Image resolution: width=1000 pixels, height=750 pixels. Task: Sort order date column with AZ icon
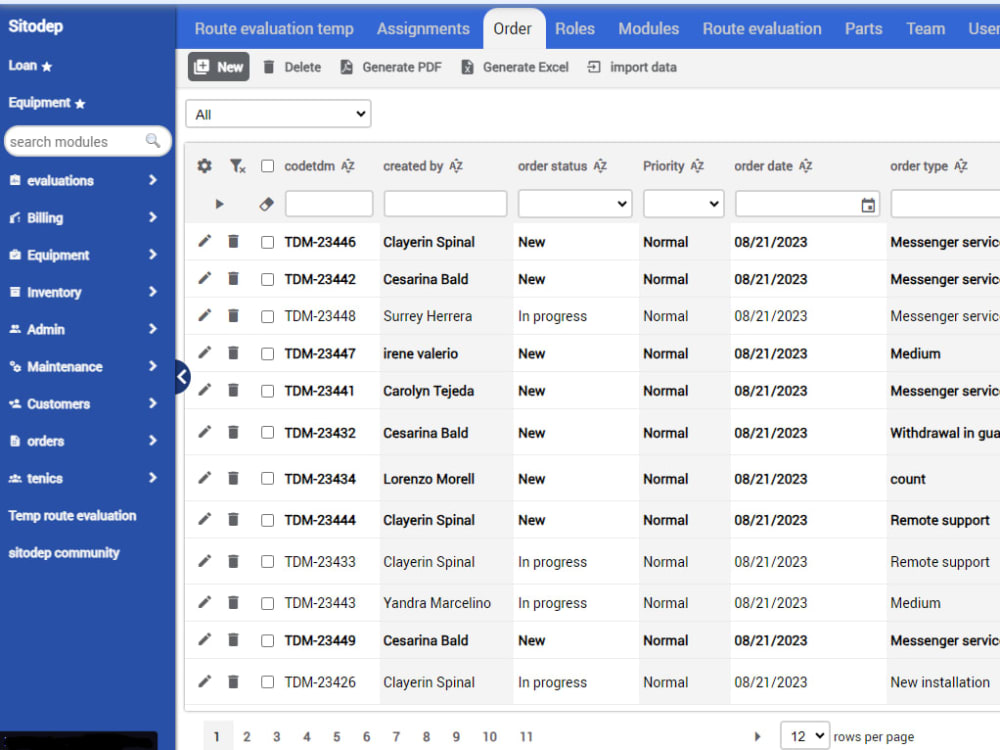point(805,166)
